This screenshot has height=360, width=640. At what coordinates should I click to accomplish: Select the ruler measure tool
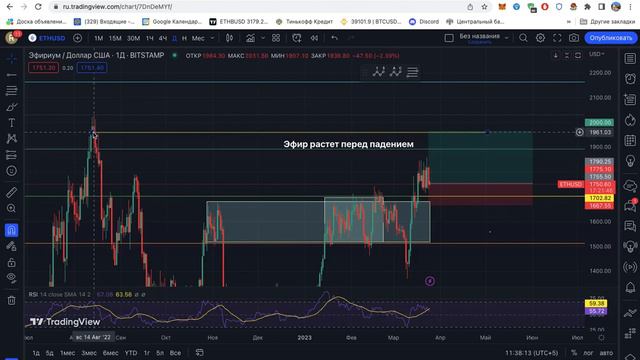(11, 192)
